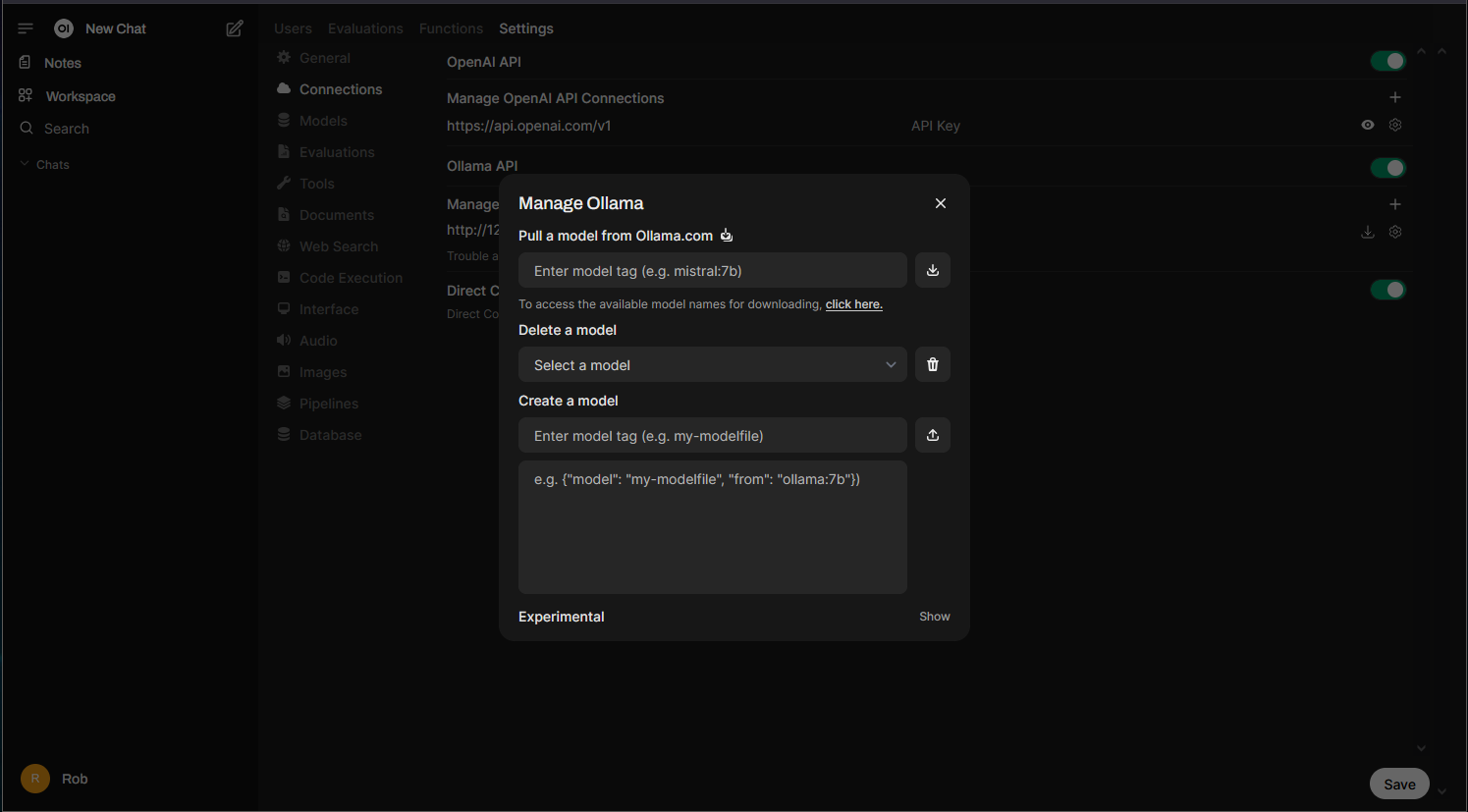Switch to the Functions tab
The height and width of the screenshot is (812, 1468).
point(451,28)
